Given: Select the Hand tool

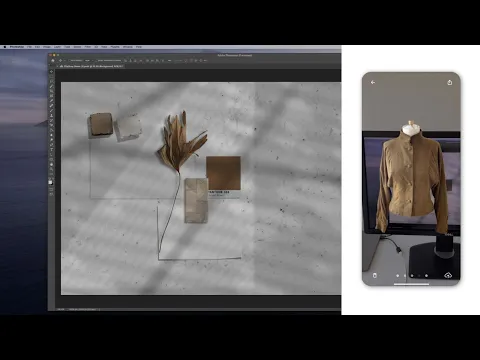Looking at the screenshot, I should pyautogui.click(x=51, y=165).
